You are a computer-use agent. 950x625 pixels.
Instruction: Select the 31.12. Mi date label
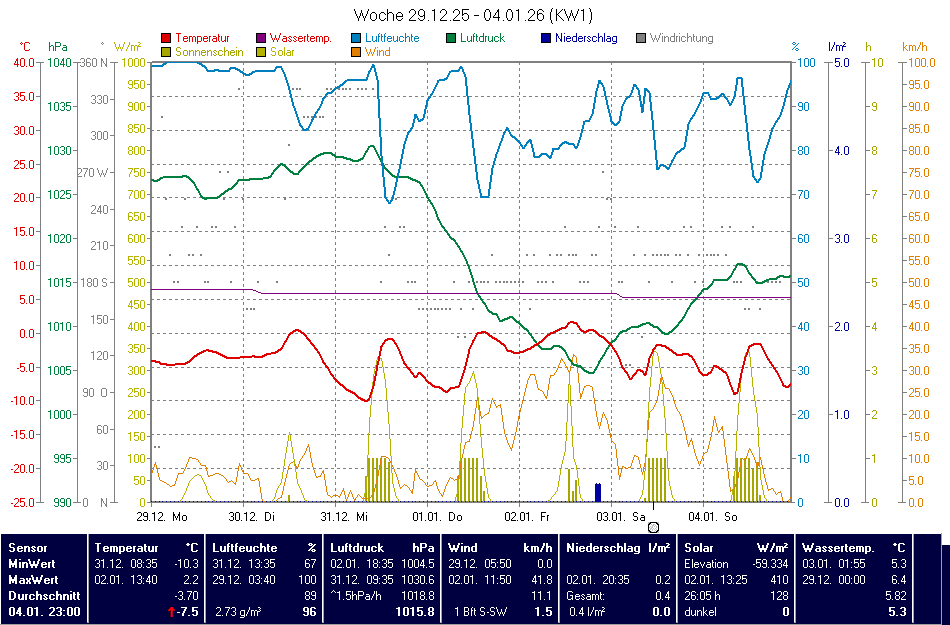click(345, 517)
